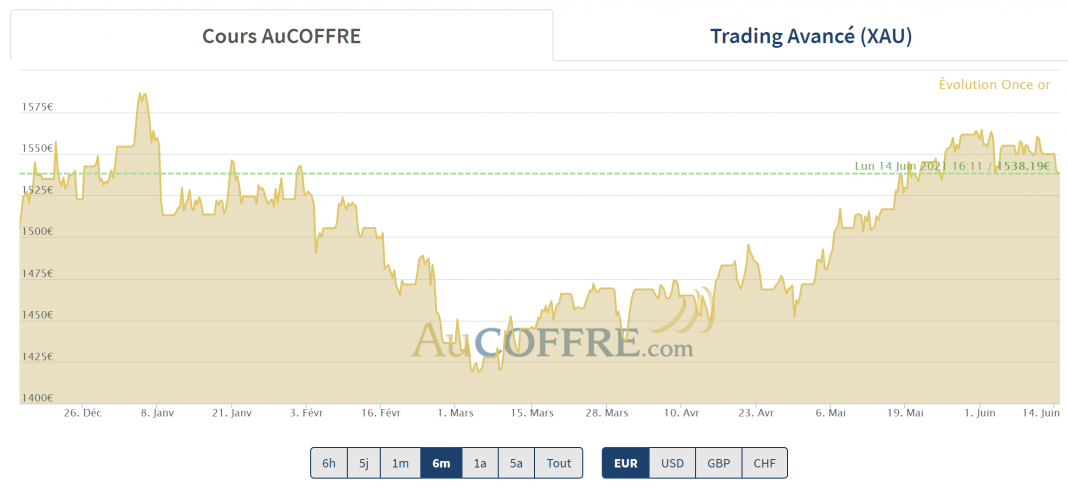Switch currency to GBP

point(718,463)
